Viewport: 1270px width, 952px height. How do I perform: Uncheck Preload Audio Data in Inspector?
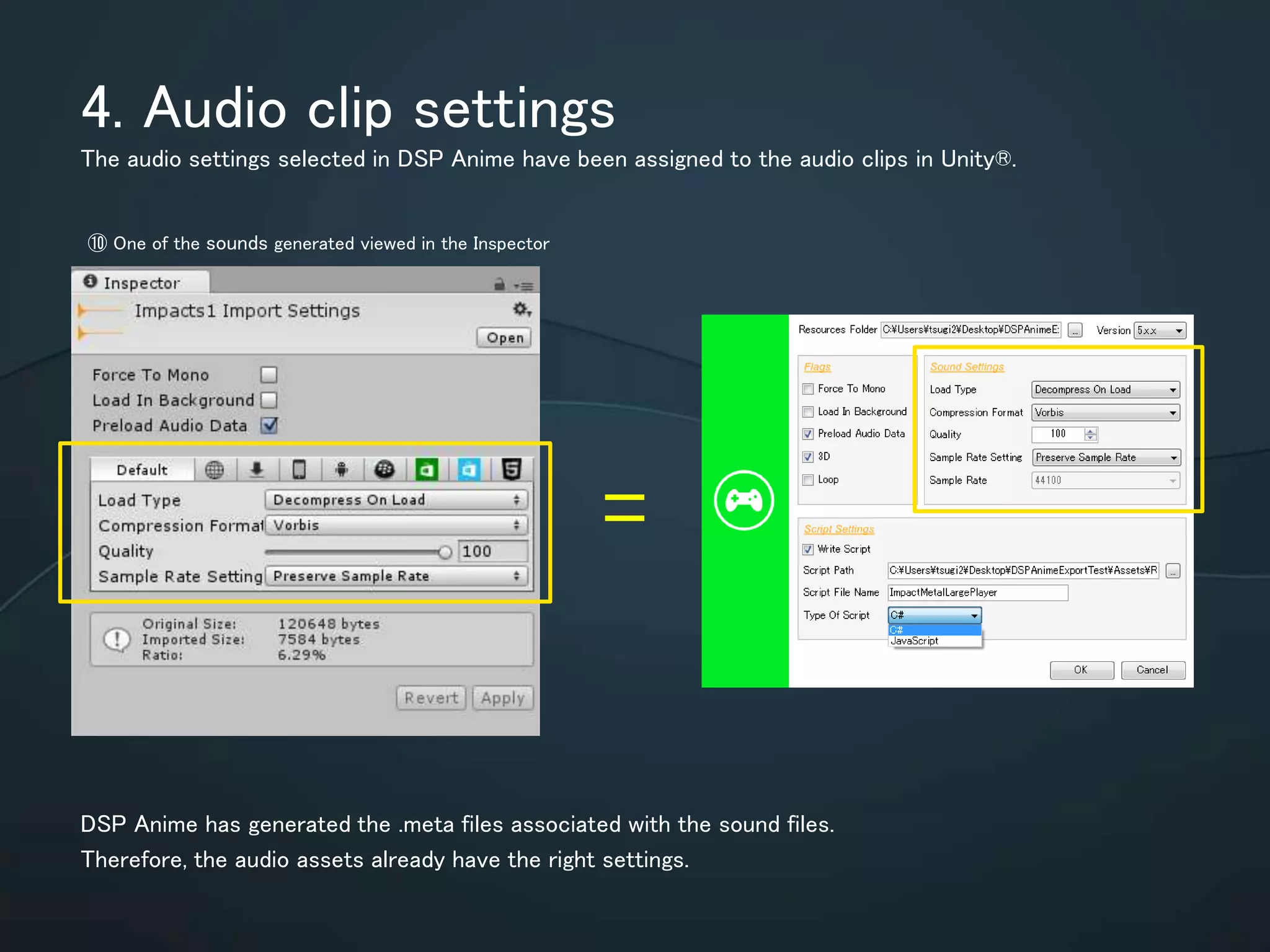point(269,426)
